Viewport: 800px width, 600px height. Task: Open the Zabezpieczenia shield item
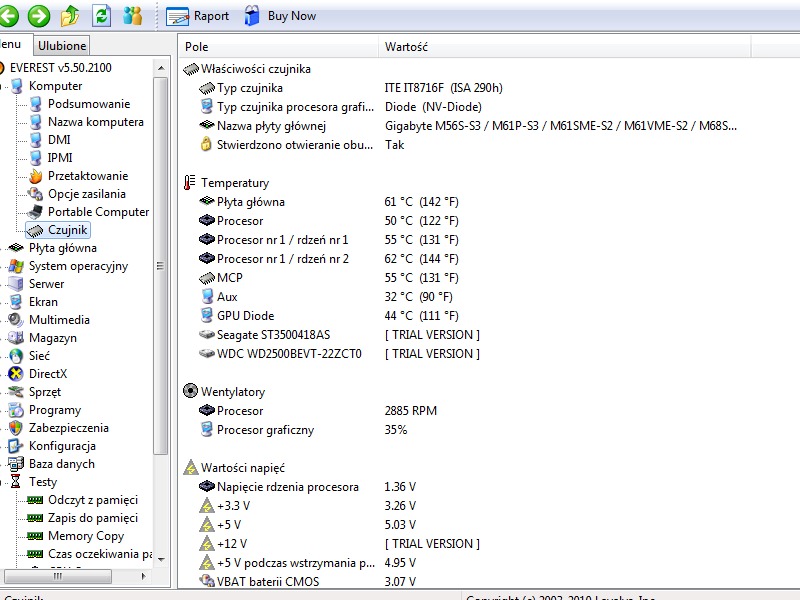click(x=69, y=428)
